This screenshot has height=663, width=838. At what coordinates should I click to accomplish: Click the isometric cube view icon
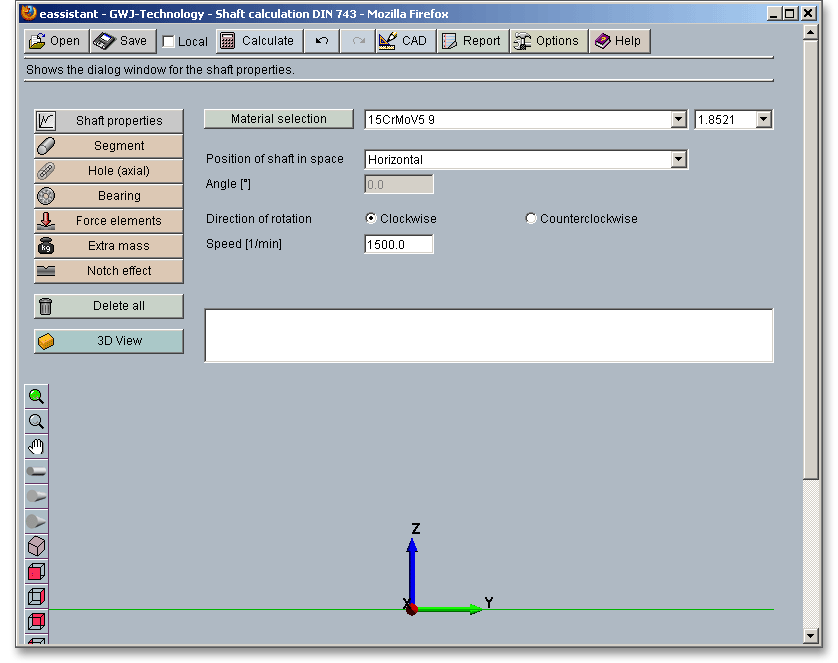pyautogui.click(x=36, y=546)
